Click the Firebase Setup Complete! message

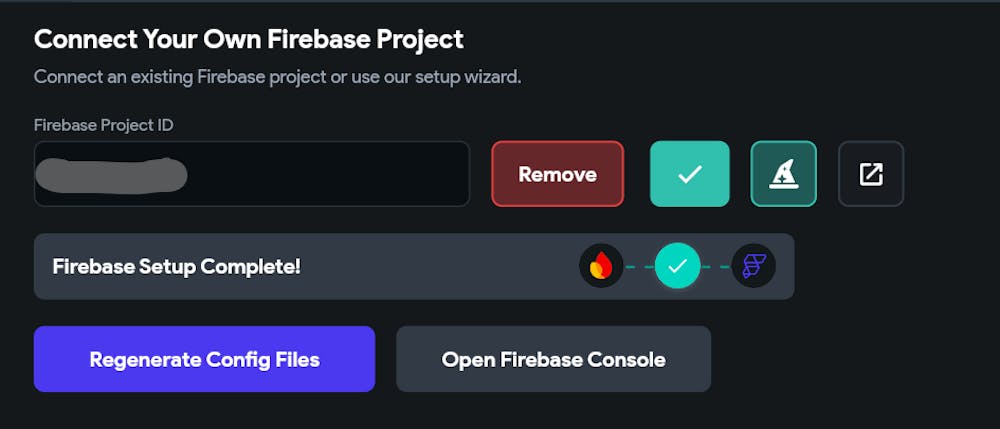[x=176, y=266]
